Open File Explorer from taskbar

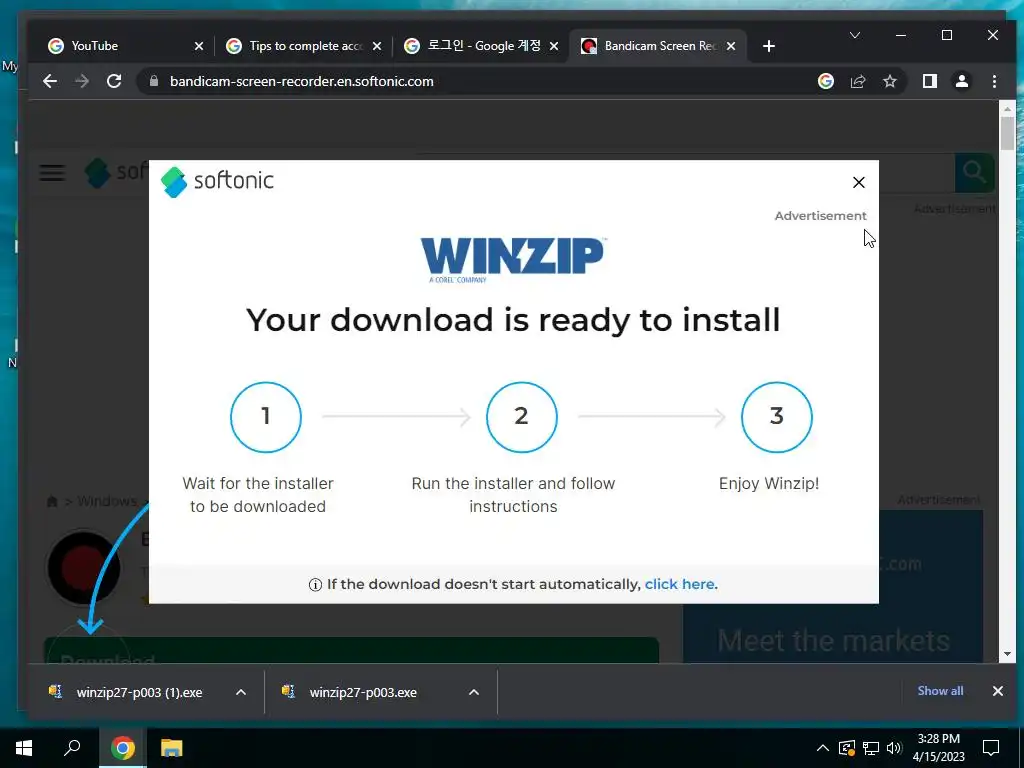coord(171,748)
